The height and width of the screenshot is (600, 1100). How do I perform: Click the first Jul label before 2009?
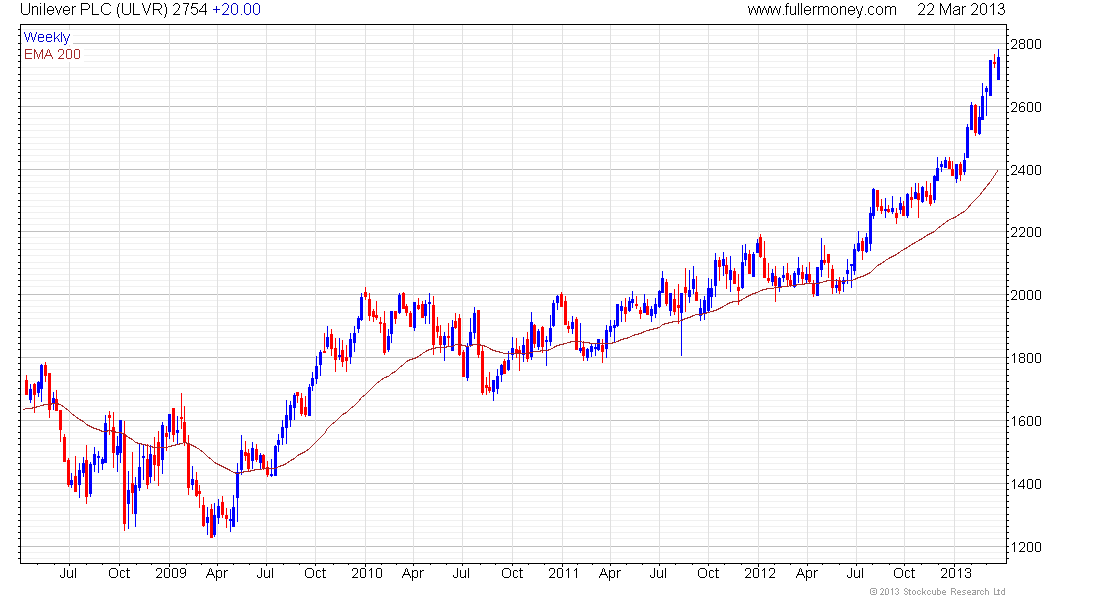coord(68,573)
